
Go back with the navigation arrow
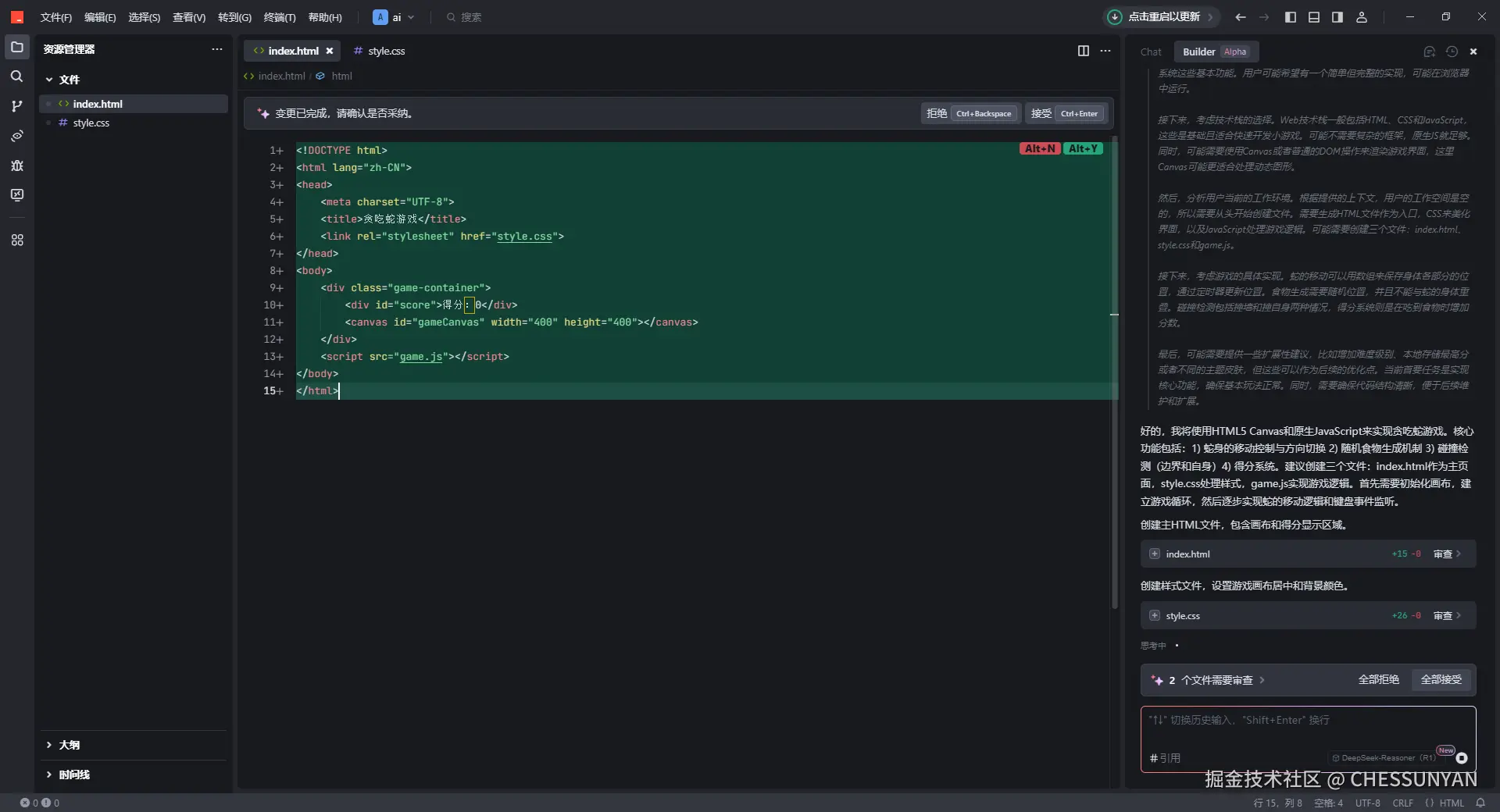[x=1241, y=17]
